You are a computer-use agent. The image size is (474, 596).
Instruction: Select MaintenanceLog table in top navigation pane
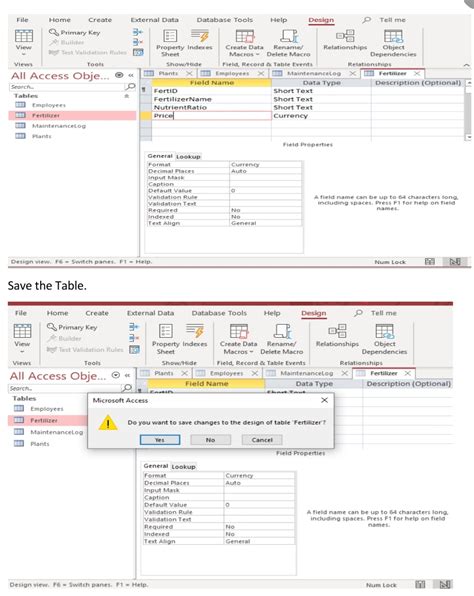click(59, 126)
